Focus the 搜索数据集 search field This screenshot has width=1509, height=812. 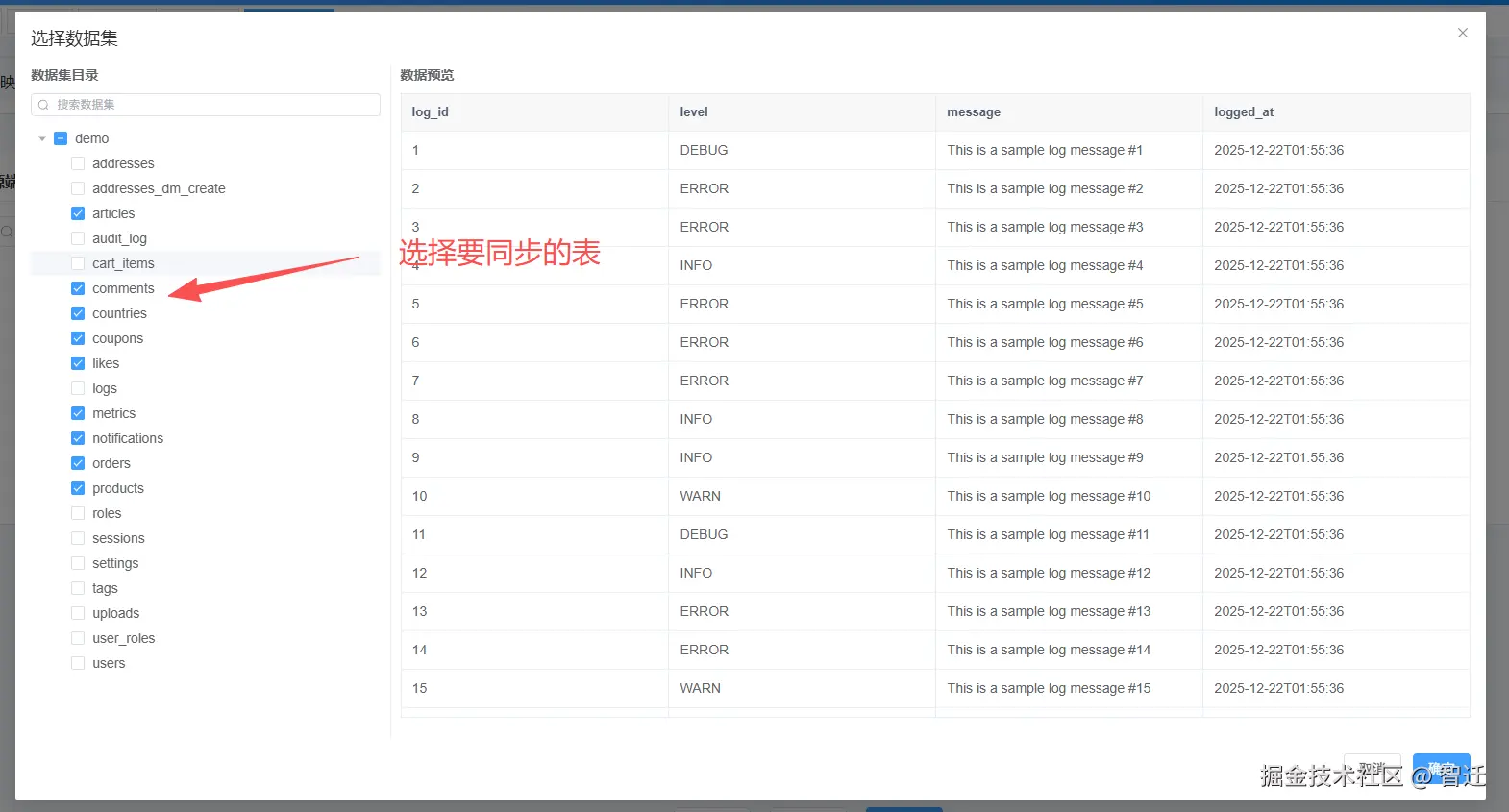[206, 105]
